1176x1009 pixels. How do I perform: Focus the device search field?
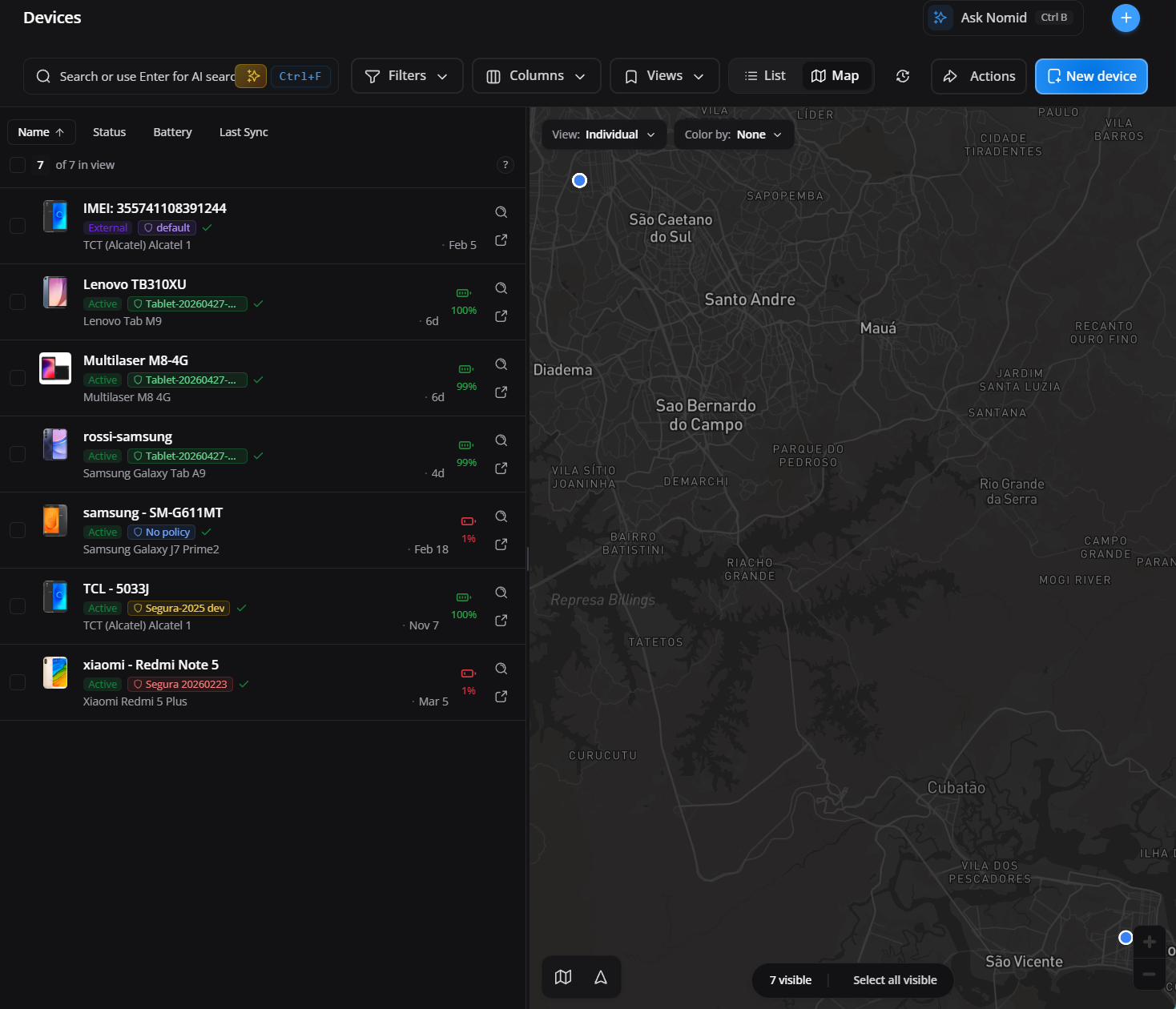(x=180, y=76)
